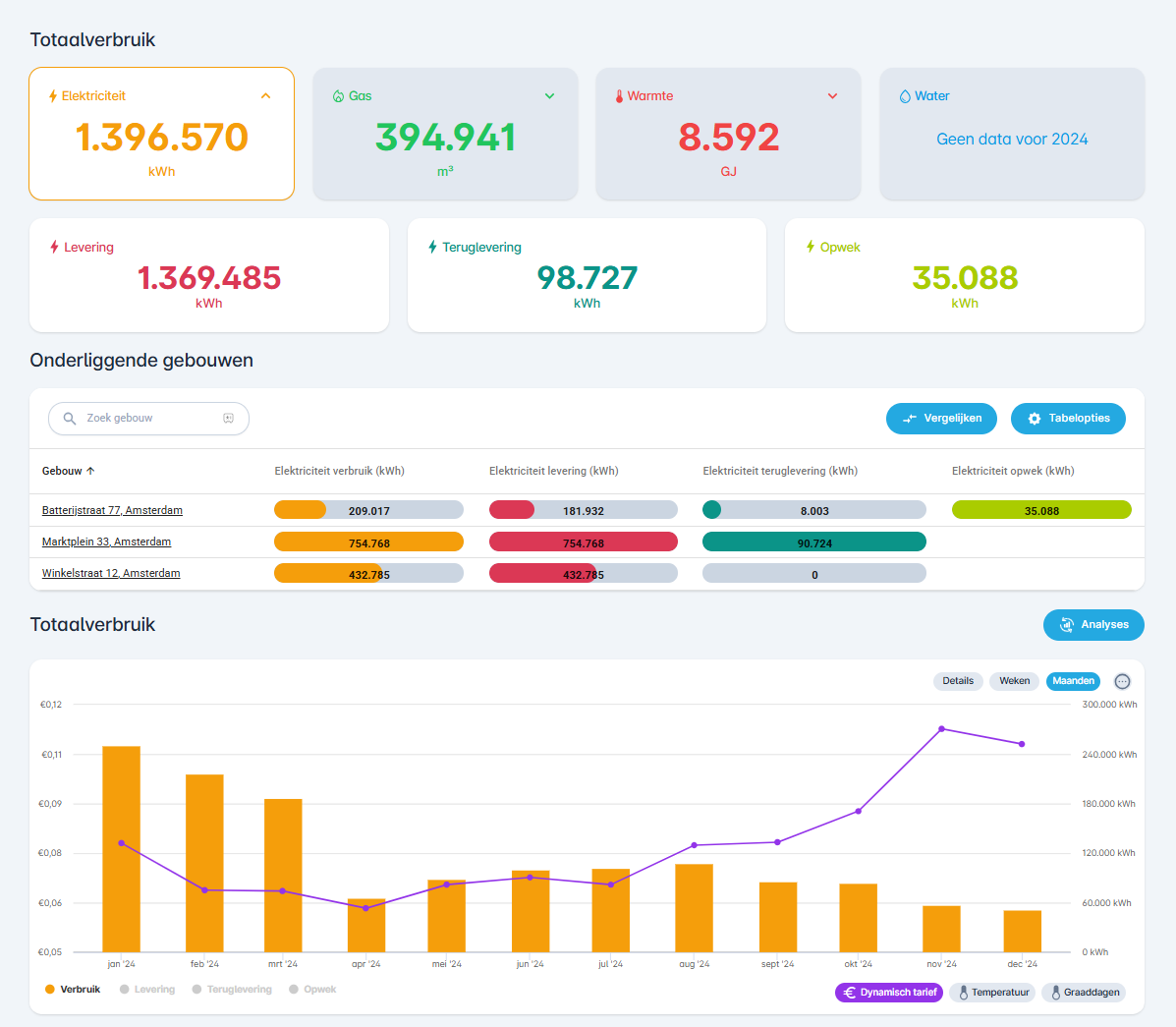Click the magnifier icon in search field

point(70,419)
